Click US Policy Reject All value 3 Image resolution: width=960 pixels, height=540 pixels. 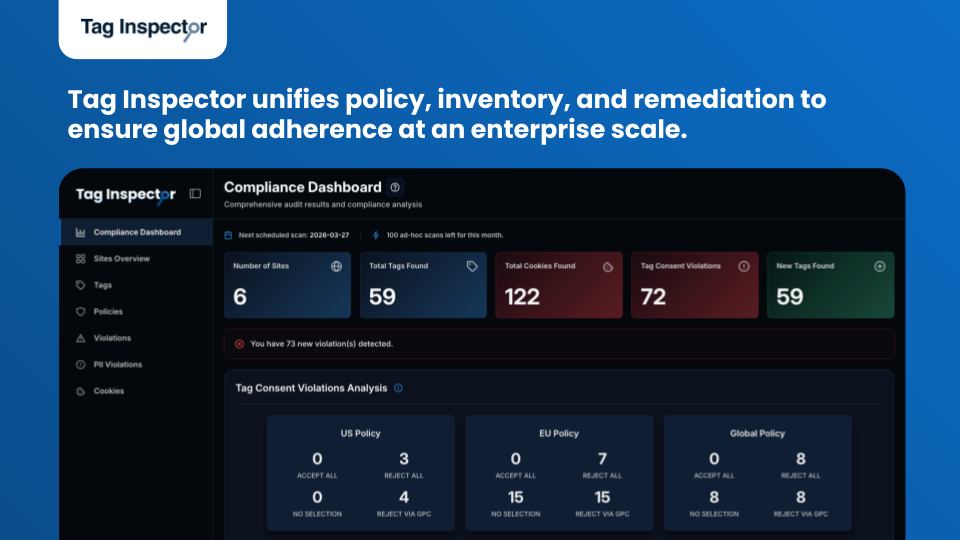(404, 459)
